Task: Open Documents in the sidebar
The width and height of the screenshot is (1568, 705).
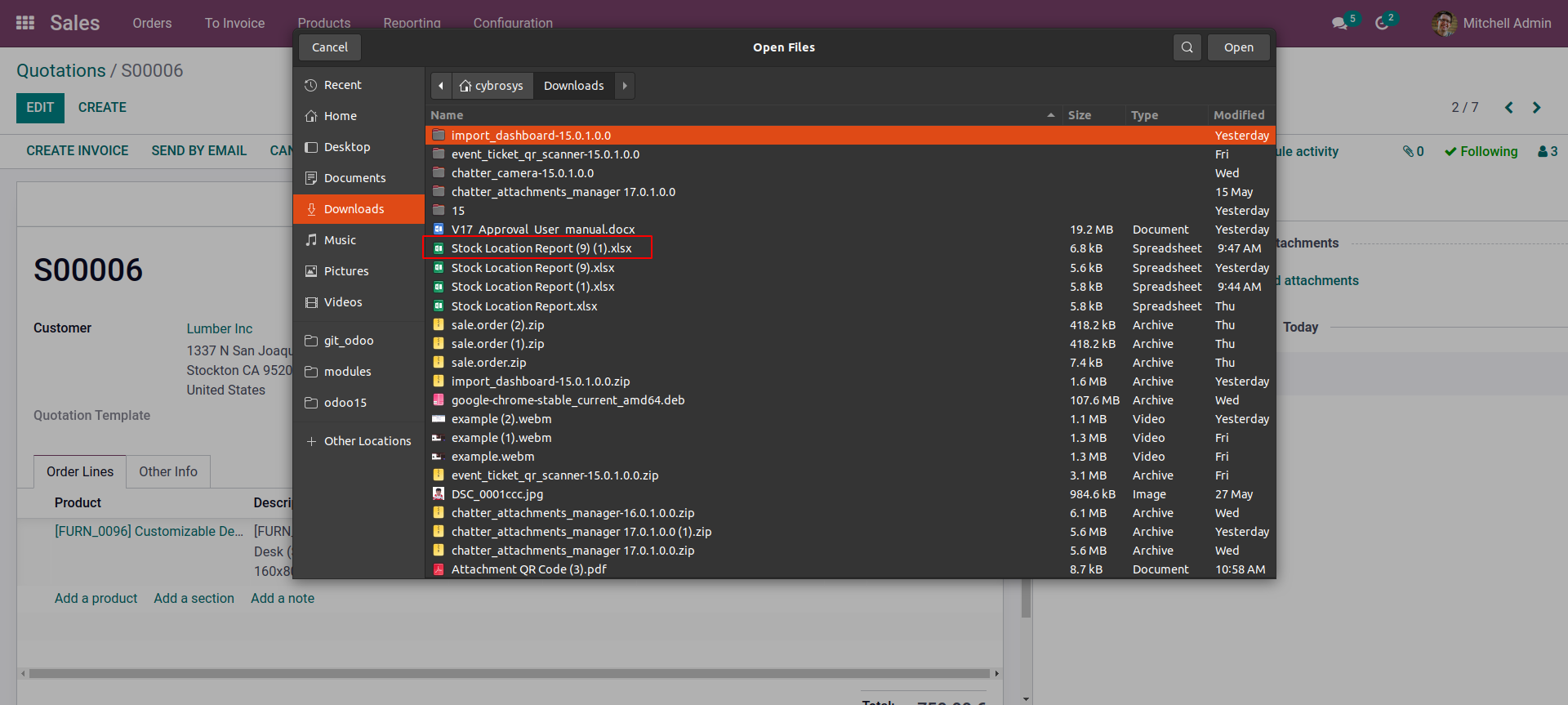Action: (x=359, y=178)
